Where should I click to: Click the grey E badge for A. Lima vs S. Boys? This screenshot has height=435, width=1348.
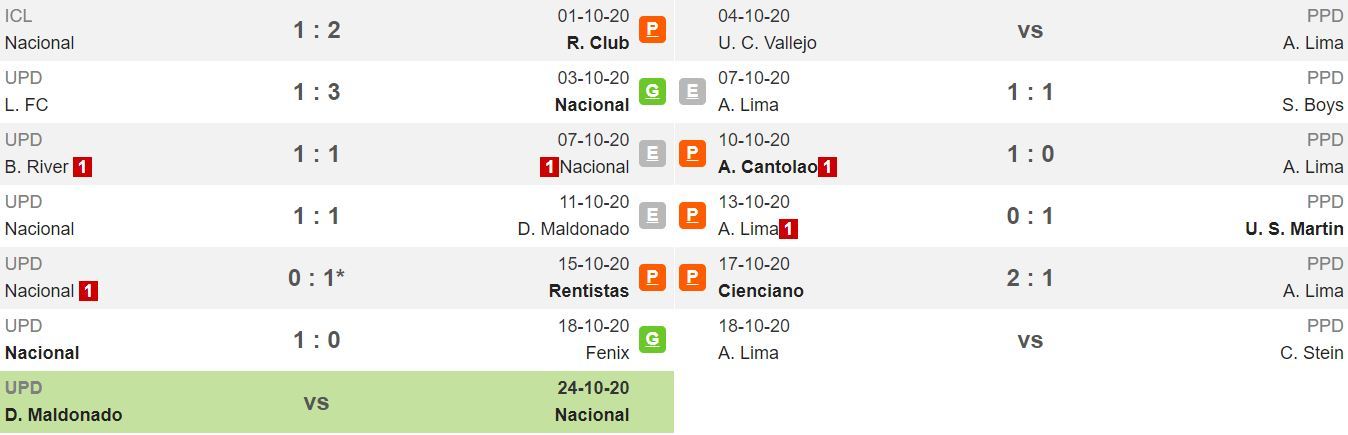(x=692, y=91)
